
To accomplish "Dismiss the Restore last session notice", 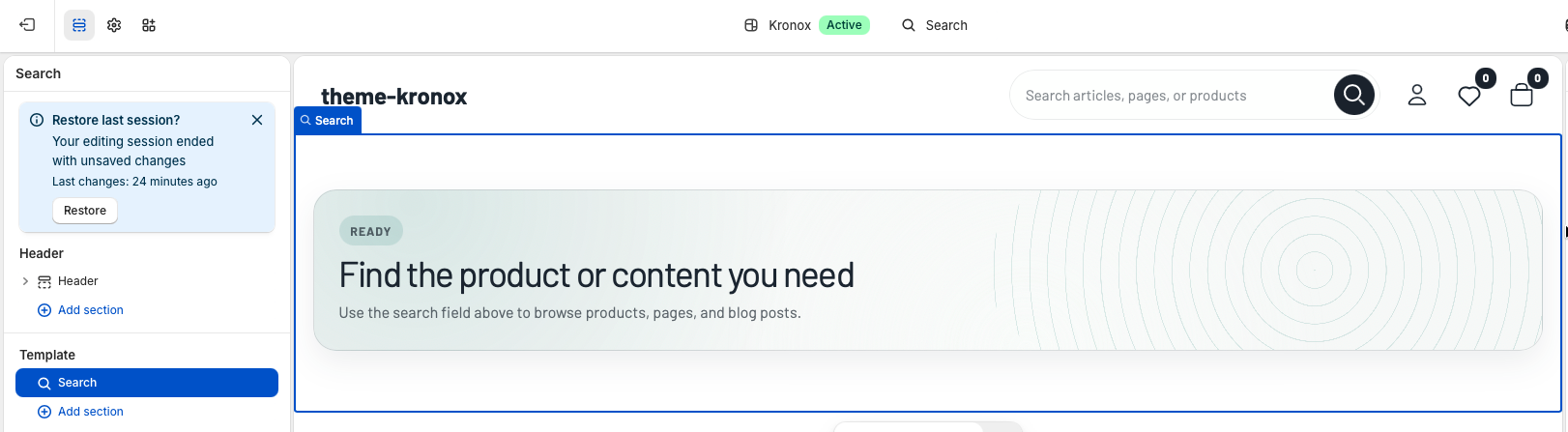I will pos(257,120).
